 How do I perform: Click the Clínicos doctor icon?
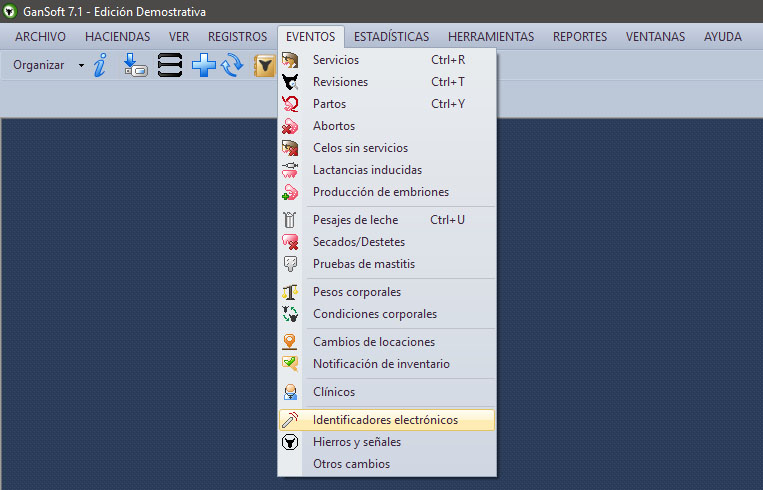point(290,392)
